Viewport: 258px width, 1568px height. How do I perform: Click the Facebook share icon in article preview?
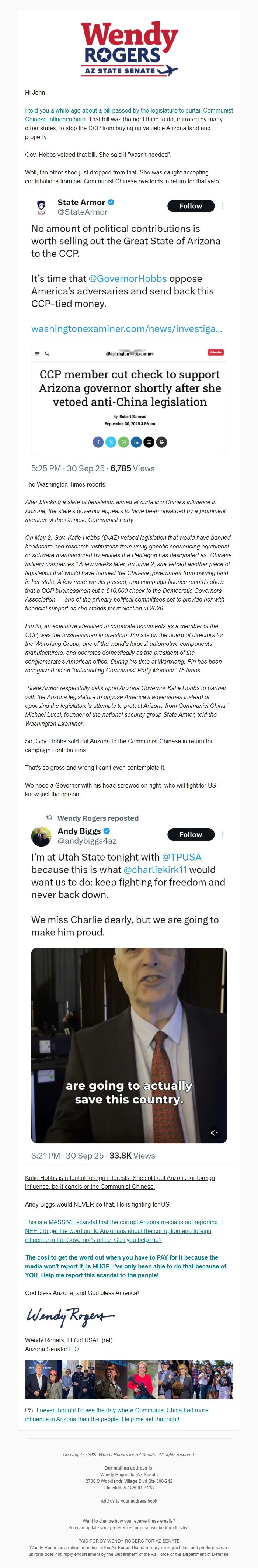click(98, 442)
